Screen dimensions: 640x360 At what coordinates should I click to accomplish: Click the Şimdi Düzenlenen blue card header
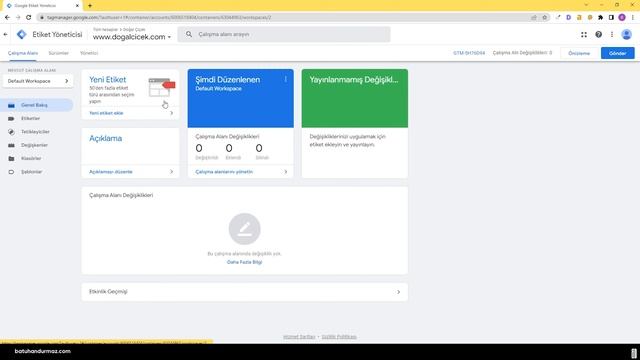tap(240, 98)
